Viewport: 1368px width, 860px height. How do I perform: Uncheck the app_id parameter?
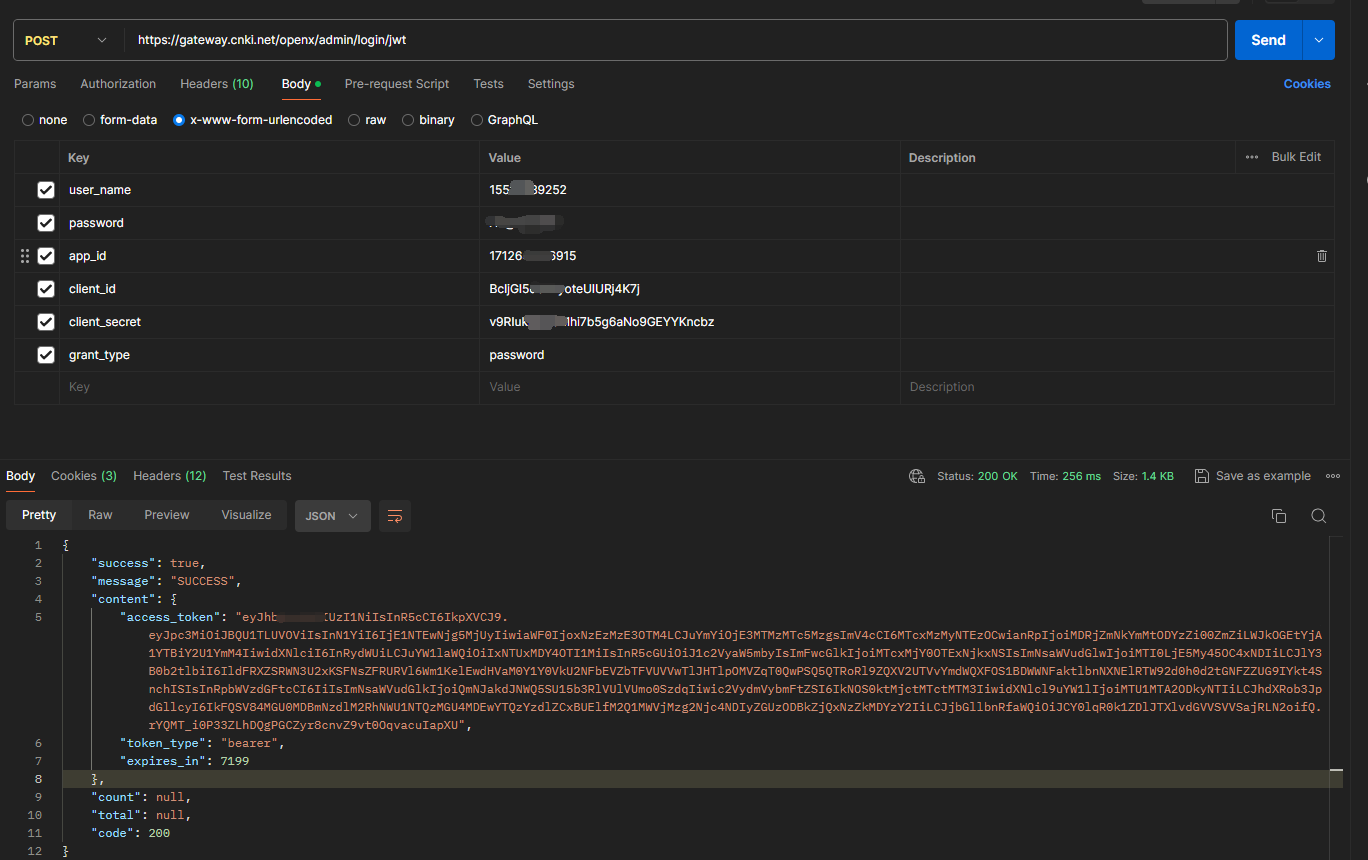[x=45, y=256]
